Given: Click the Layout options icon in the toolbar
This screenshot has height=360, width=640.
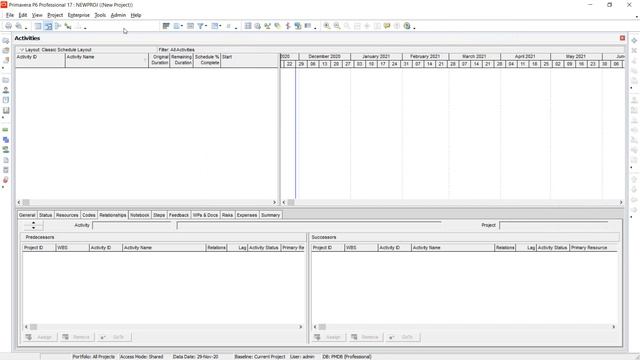Looking at the screenshot, I should [x=166, y=26].
